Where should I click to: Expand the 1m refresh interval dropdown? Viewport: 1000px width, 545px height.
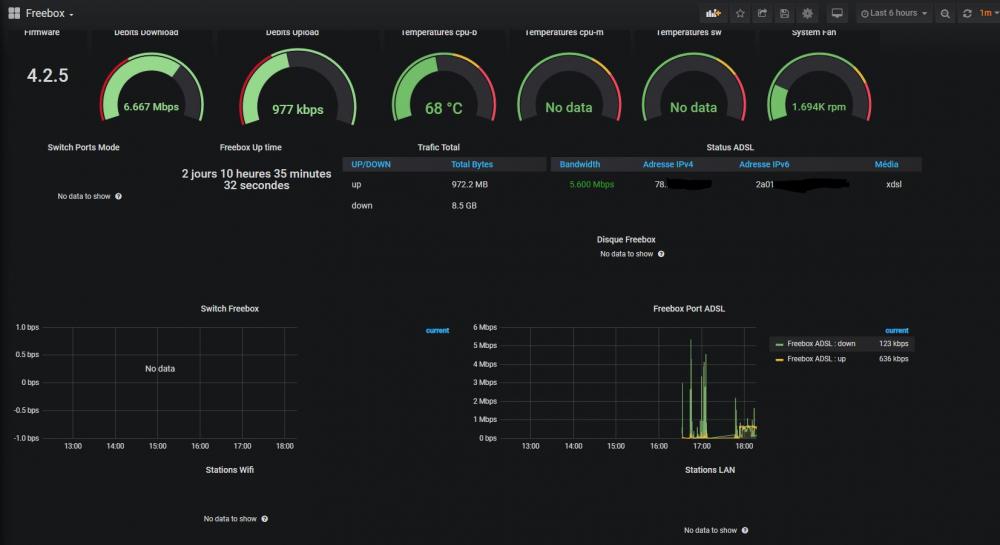[x=986, y=13]
